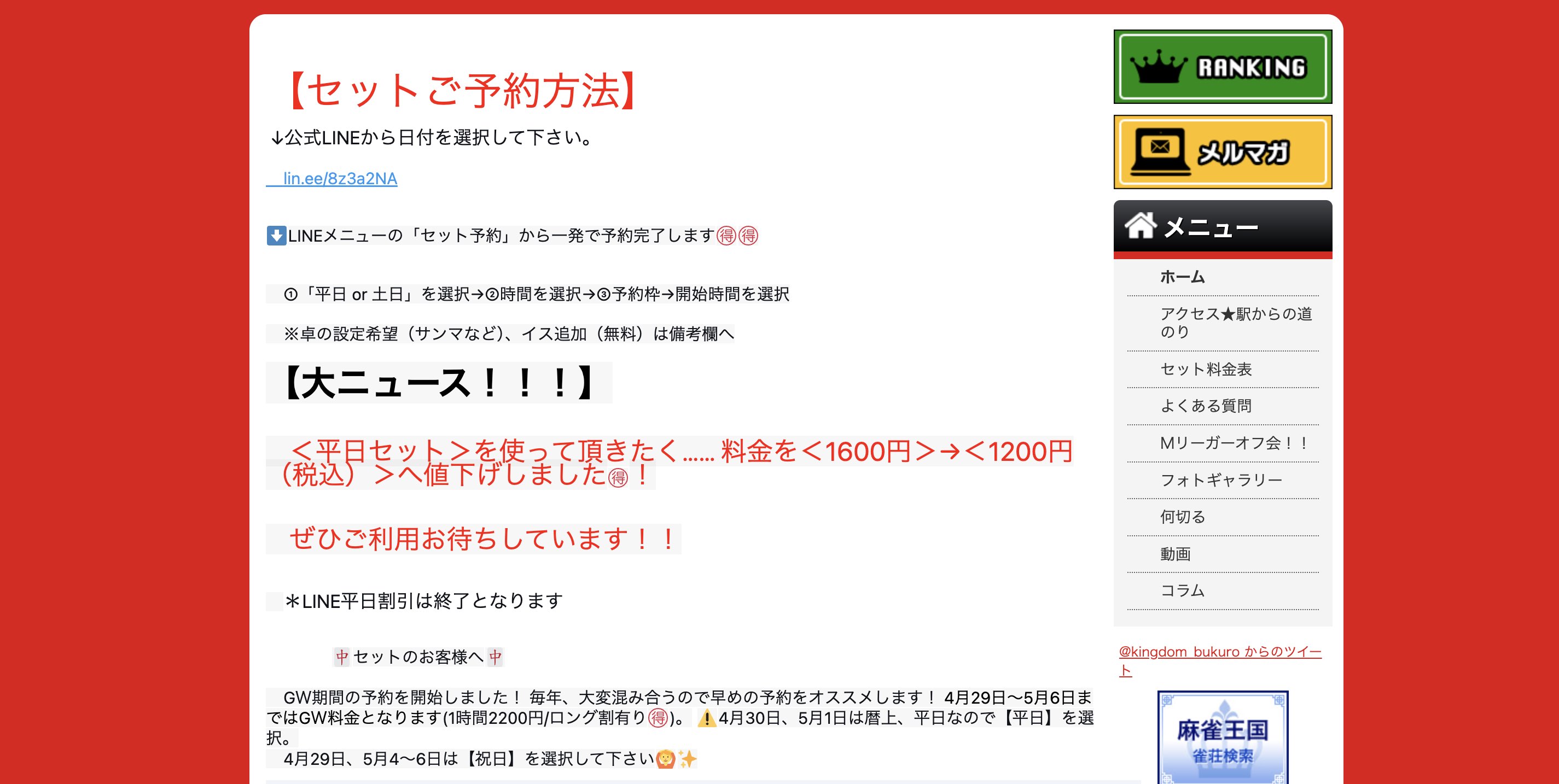Open セット料金表 from the menu
This screenshot has width=1559, height=784.
[x=1206, y=369]
